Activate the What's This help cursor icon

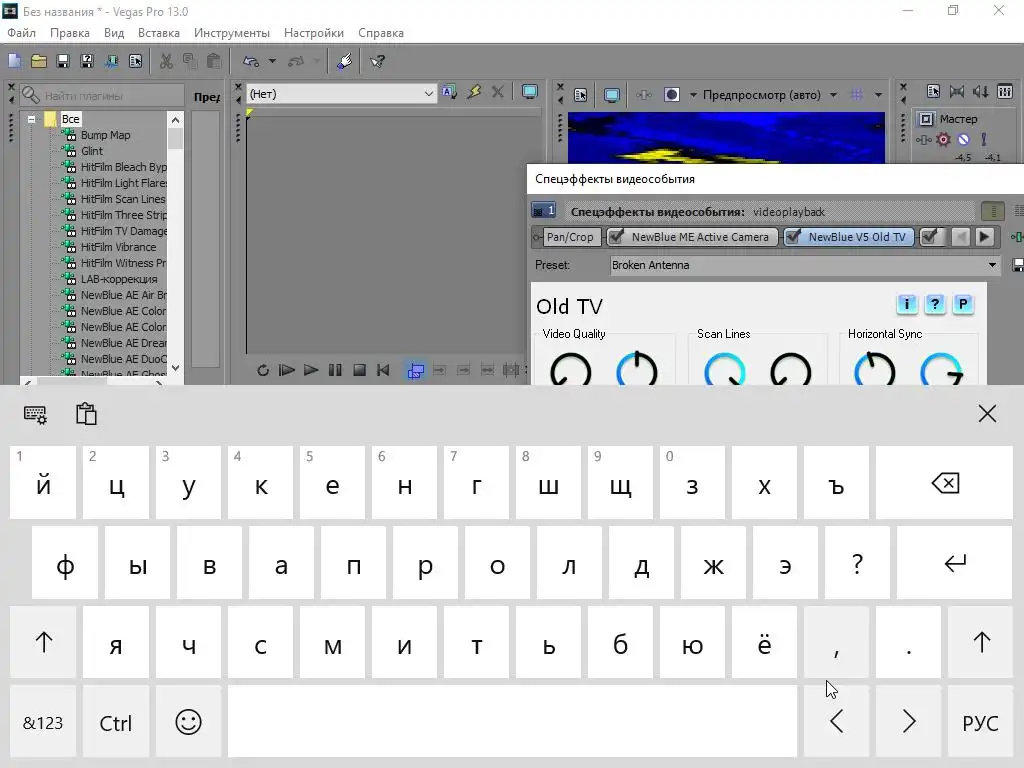click(377, 61)
